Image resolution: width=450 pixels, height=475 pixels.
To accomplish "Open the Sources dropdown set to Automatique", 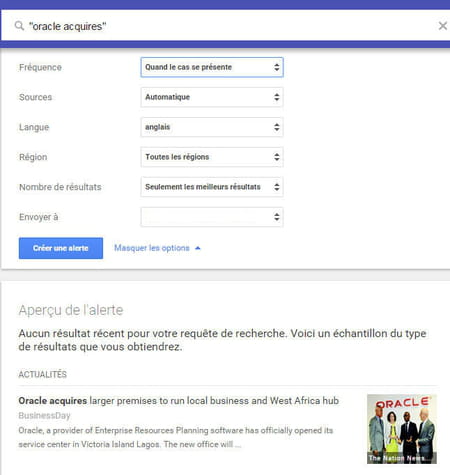I will point(212,97).
